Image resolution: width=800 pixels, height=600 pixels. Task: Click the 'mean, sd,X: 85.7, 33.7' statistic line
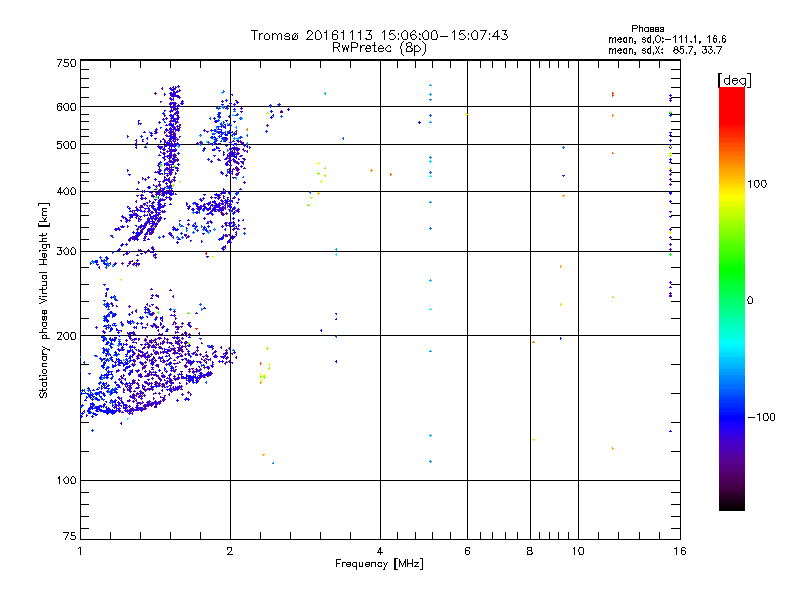tap(665, 50)
